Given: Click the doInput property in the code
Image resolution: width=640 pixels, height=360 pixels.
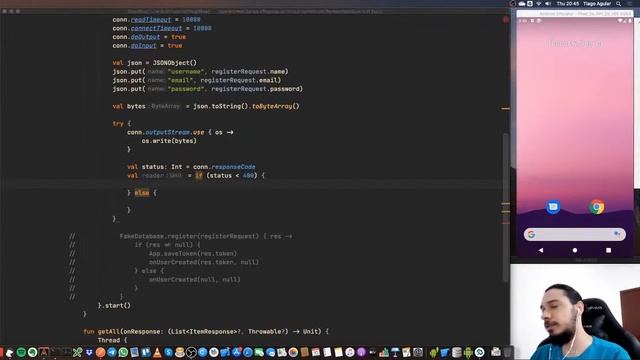Looking at the screenshot, I should tap(143, 46).
